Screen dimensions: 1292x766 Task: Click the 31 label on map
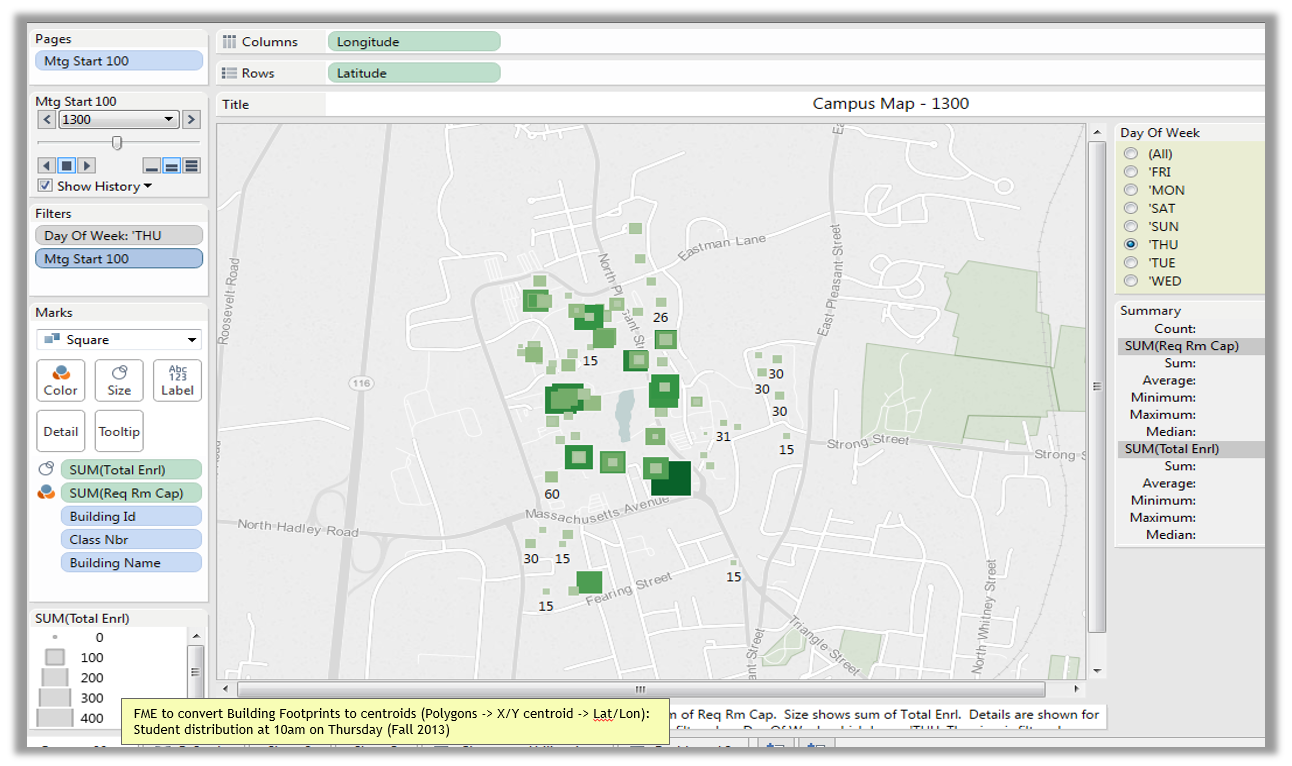723,436
